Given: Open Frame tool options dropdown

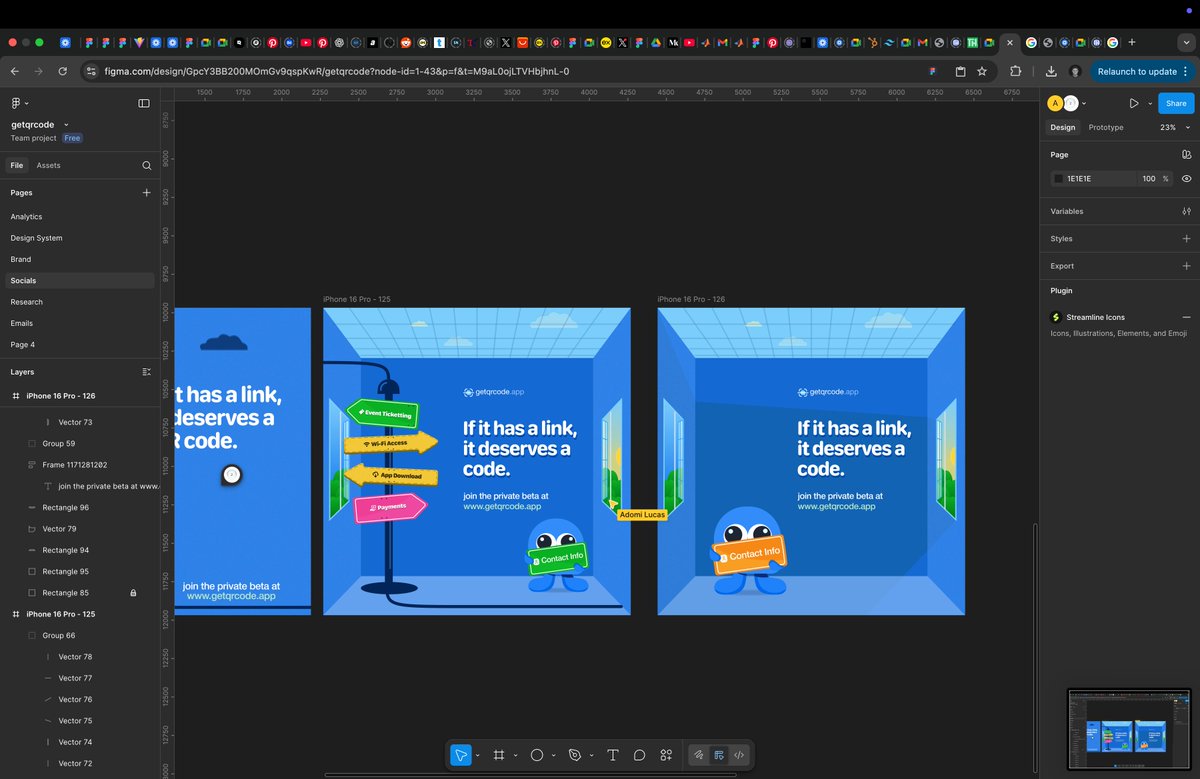Looking at the screenshot, I should (x=516, y=756).
